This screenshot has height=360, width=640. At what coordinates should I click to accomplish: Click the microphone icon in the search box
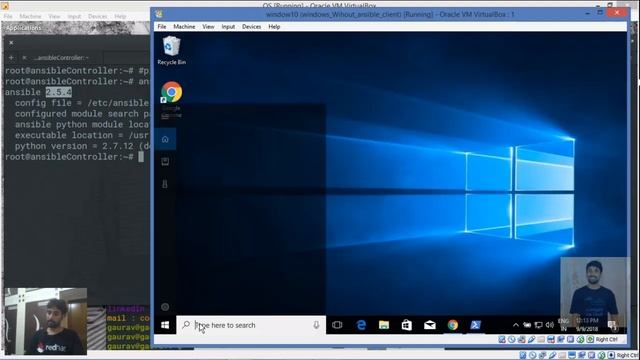[316, 325]
